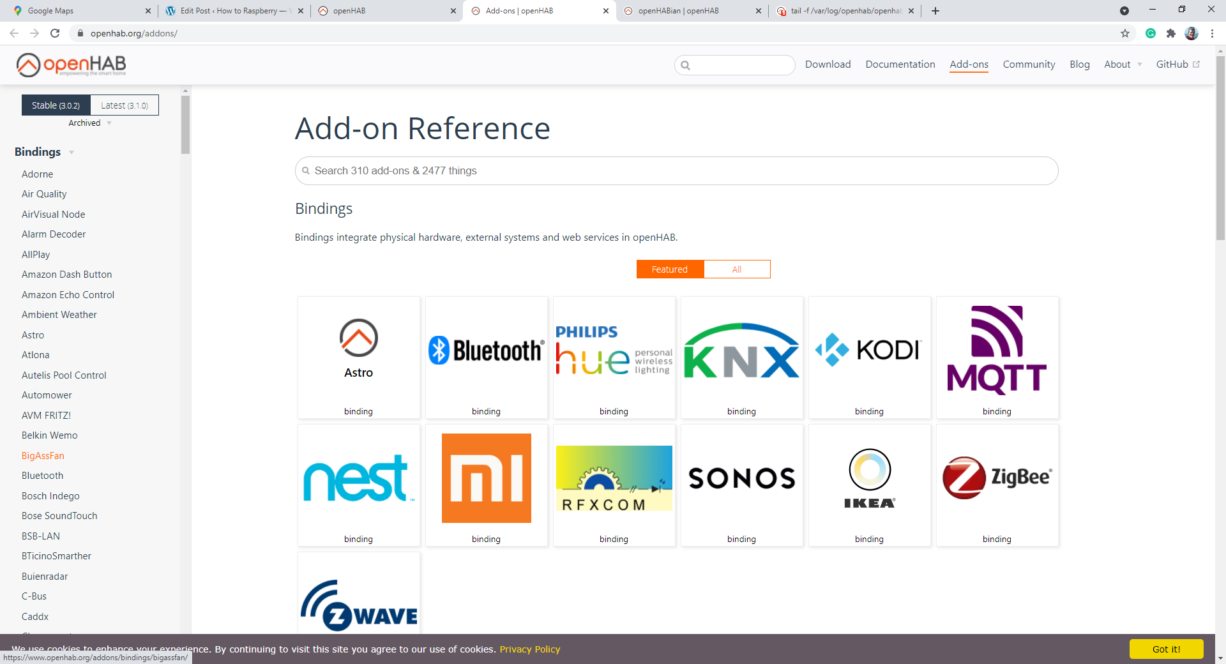Show All bindings instead of Featured
Viewport: 1226px width, 664px height.
click(x=737, y=269)
